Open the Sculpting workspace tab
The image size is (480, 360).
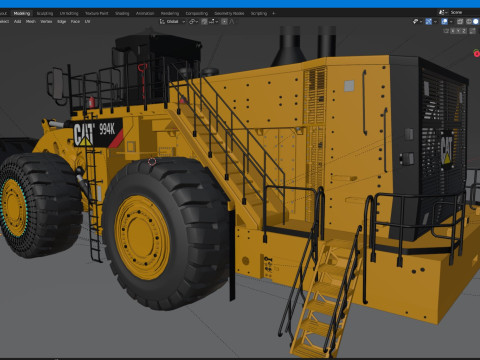45,13
